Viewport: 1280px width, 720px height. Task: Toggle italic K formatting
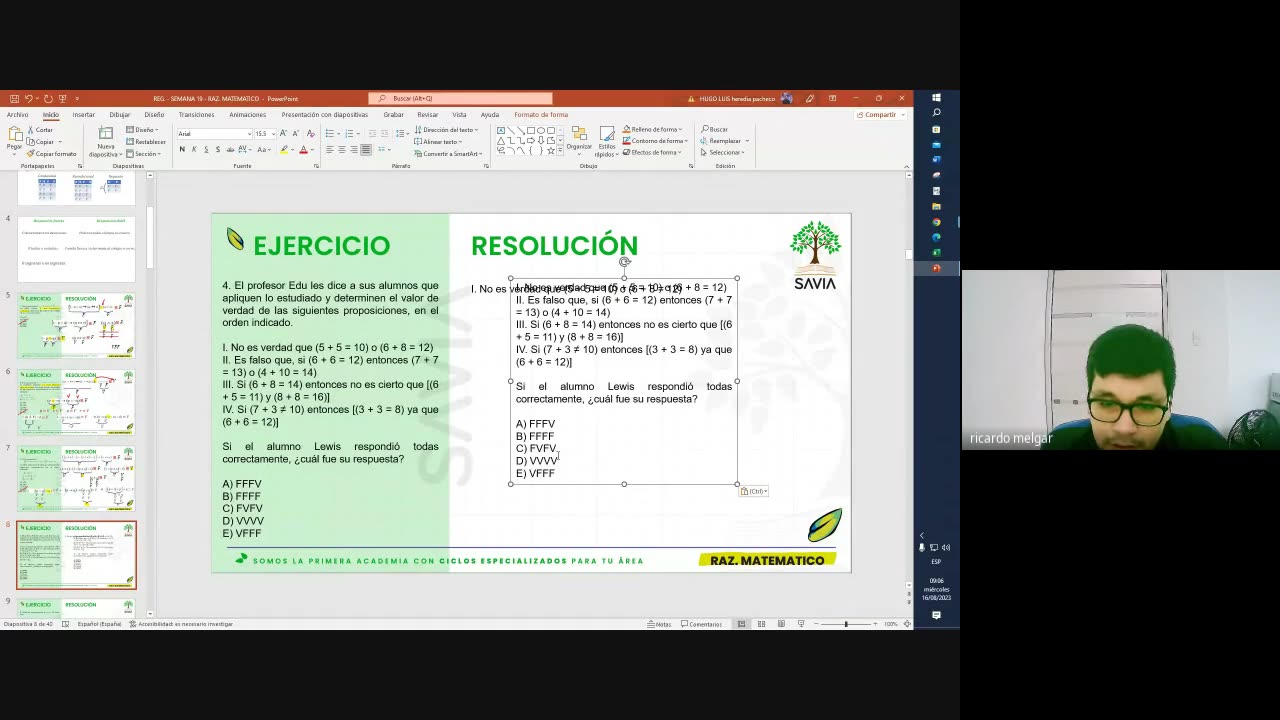194,149
